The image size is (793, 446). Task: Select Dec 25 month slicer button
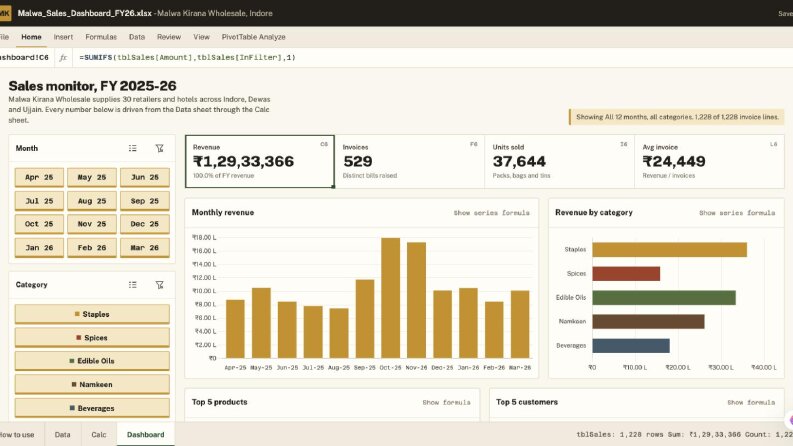[145, 224]
